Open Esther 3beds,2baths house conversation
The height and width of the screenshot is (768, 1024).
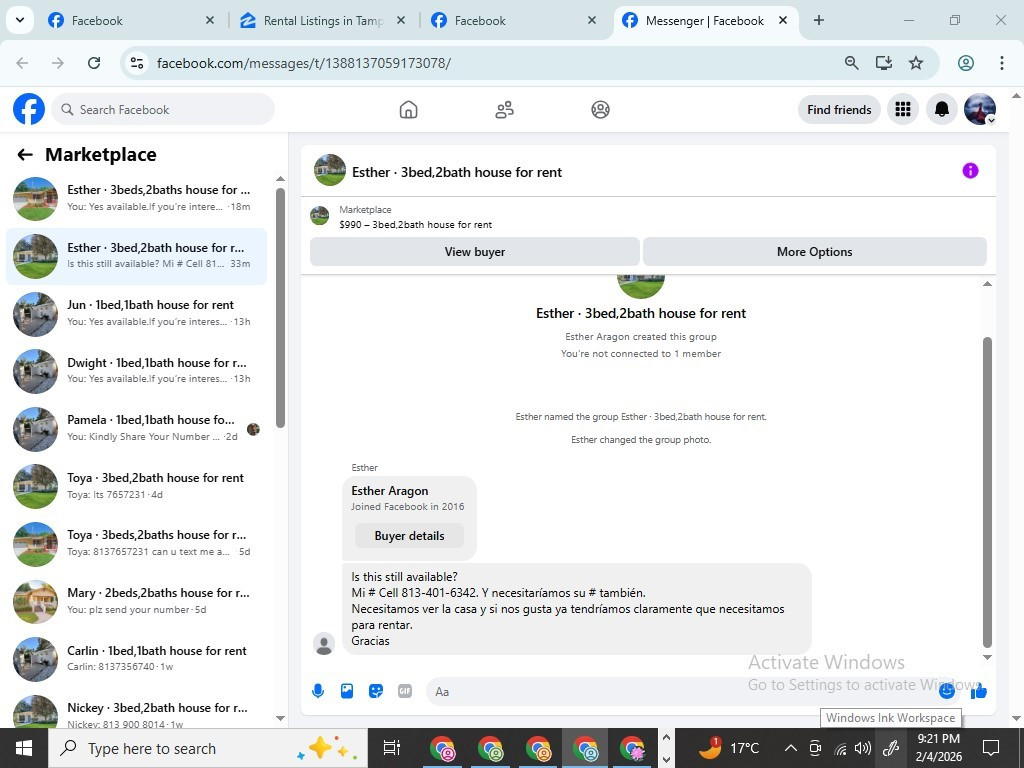136,199
